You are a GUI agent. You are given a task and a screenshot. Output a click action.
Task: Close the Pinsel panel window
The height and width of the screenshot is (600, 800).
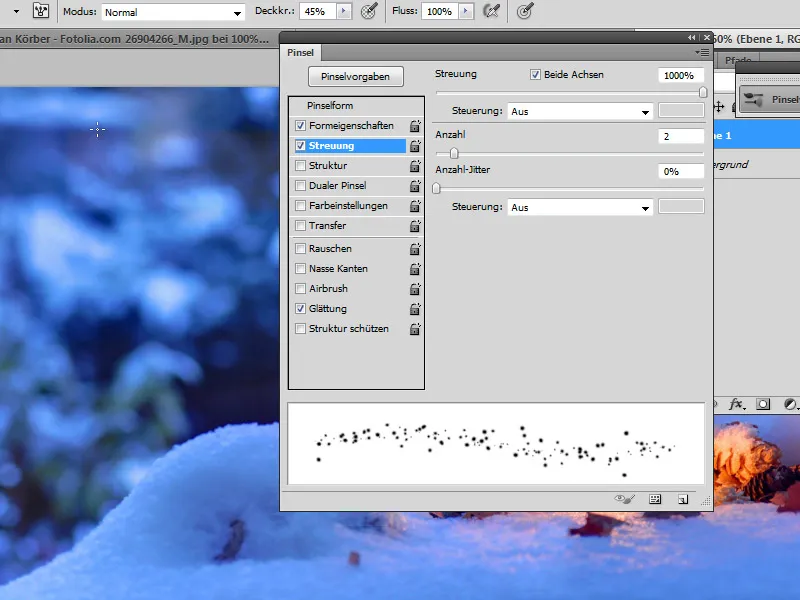tap(707, 37)
